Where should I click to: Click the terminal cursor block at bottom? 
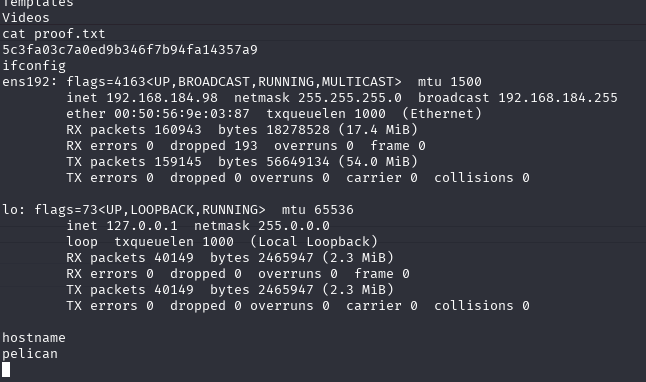pyautogui.click(x=6, y=369)
